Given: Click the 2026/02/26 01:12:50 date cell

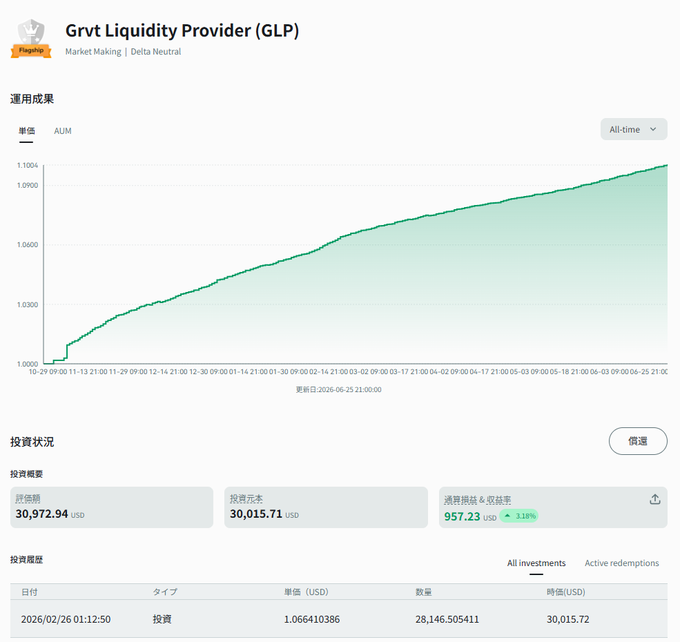Looking at the screenshot, I should 66,619.
